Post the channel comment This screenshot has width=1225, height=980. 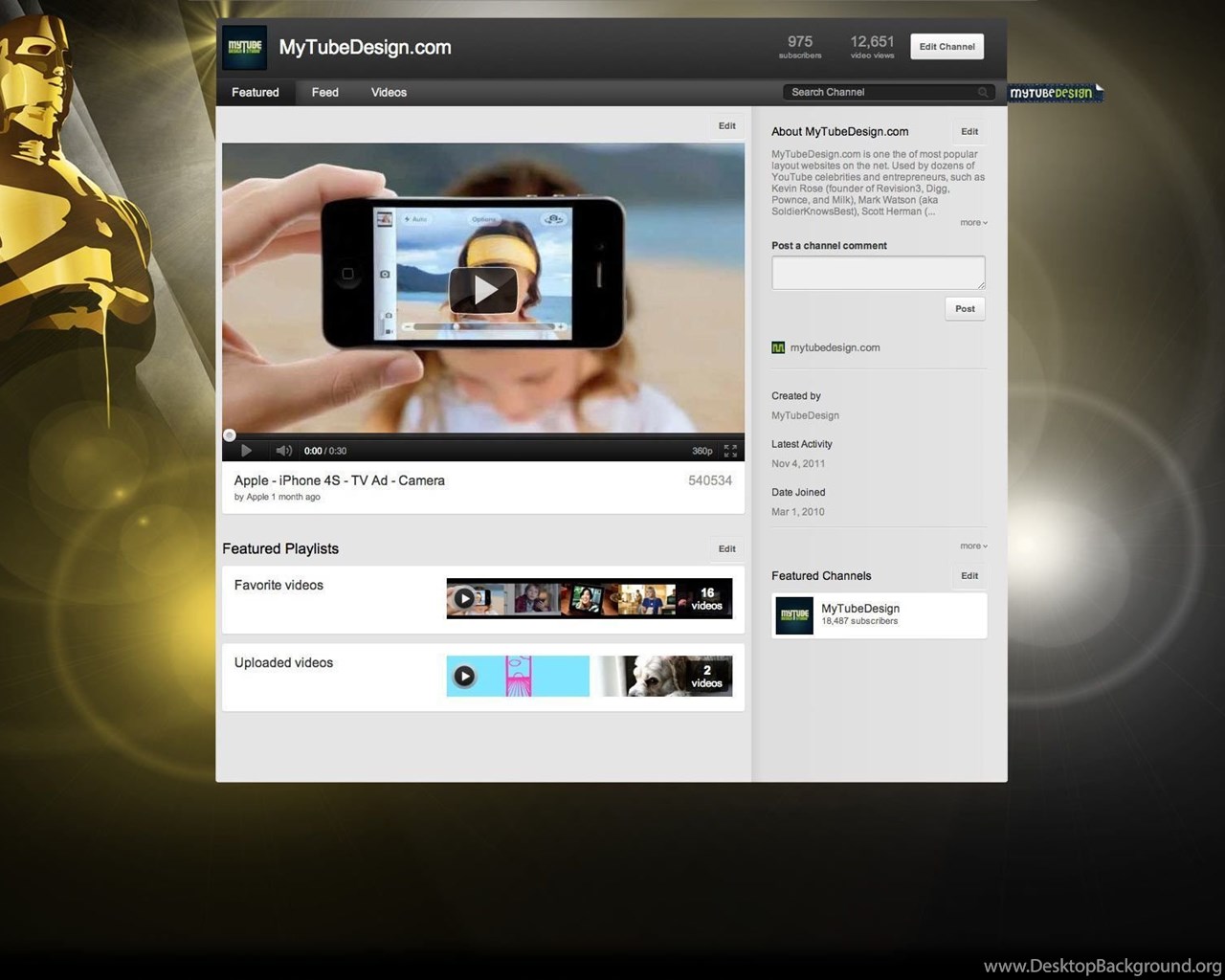[x=965, y=308]
